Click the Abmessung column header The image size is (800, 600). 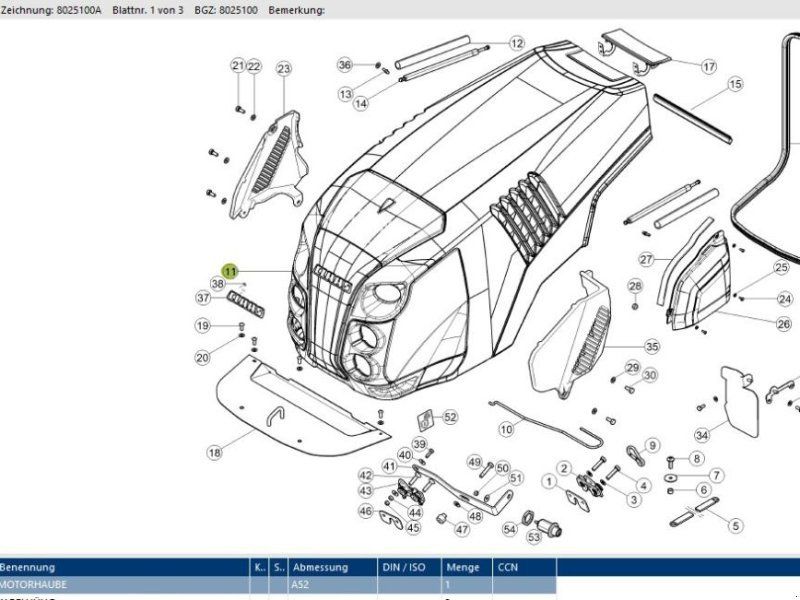coord(330,567)
